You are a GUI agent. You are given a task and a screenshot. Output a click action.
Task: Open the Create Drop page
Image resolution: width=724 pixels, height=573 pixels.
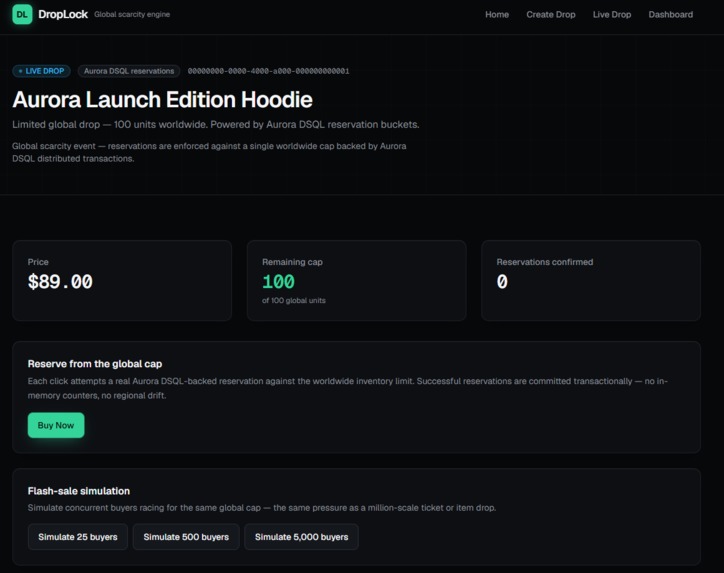click(551, 14)
